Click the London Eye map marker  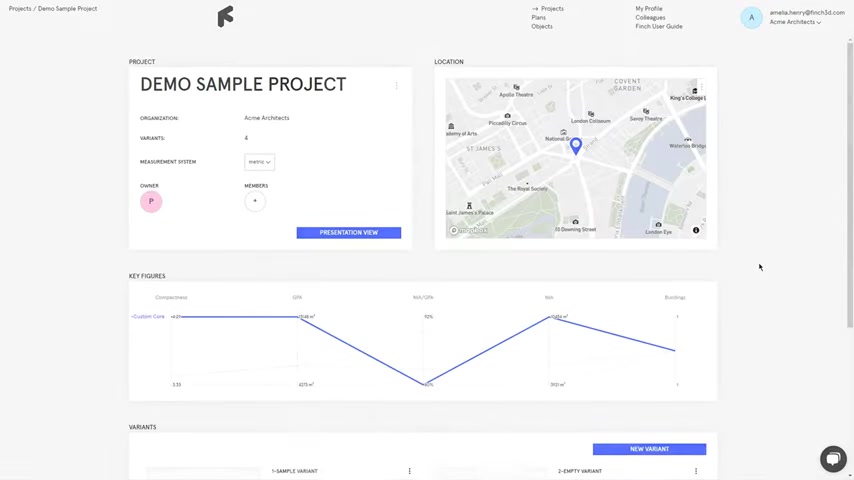point(658,224)
